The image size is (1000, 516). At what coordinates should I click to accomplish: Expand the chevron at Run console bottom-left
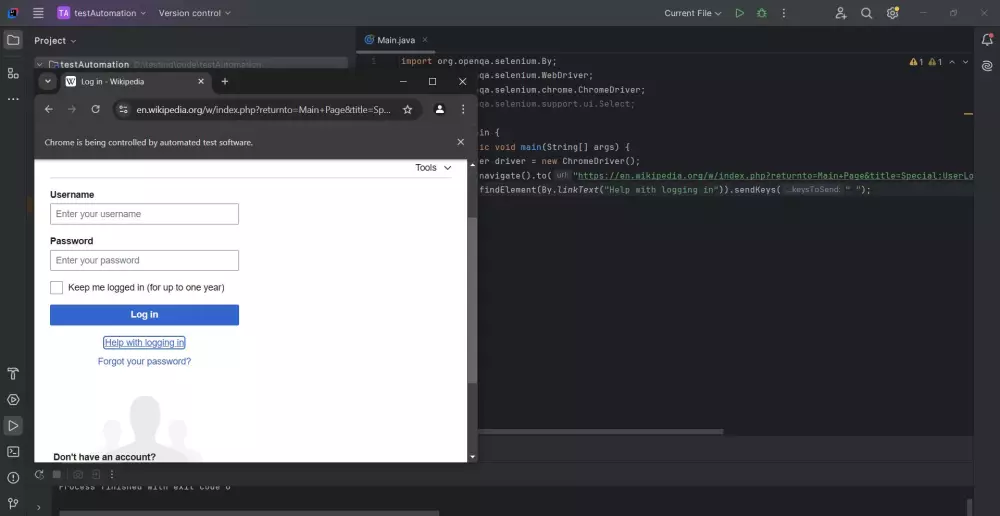click(39, 508)
